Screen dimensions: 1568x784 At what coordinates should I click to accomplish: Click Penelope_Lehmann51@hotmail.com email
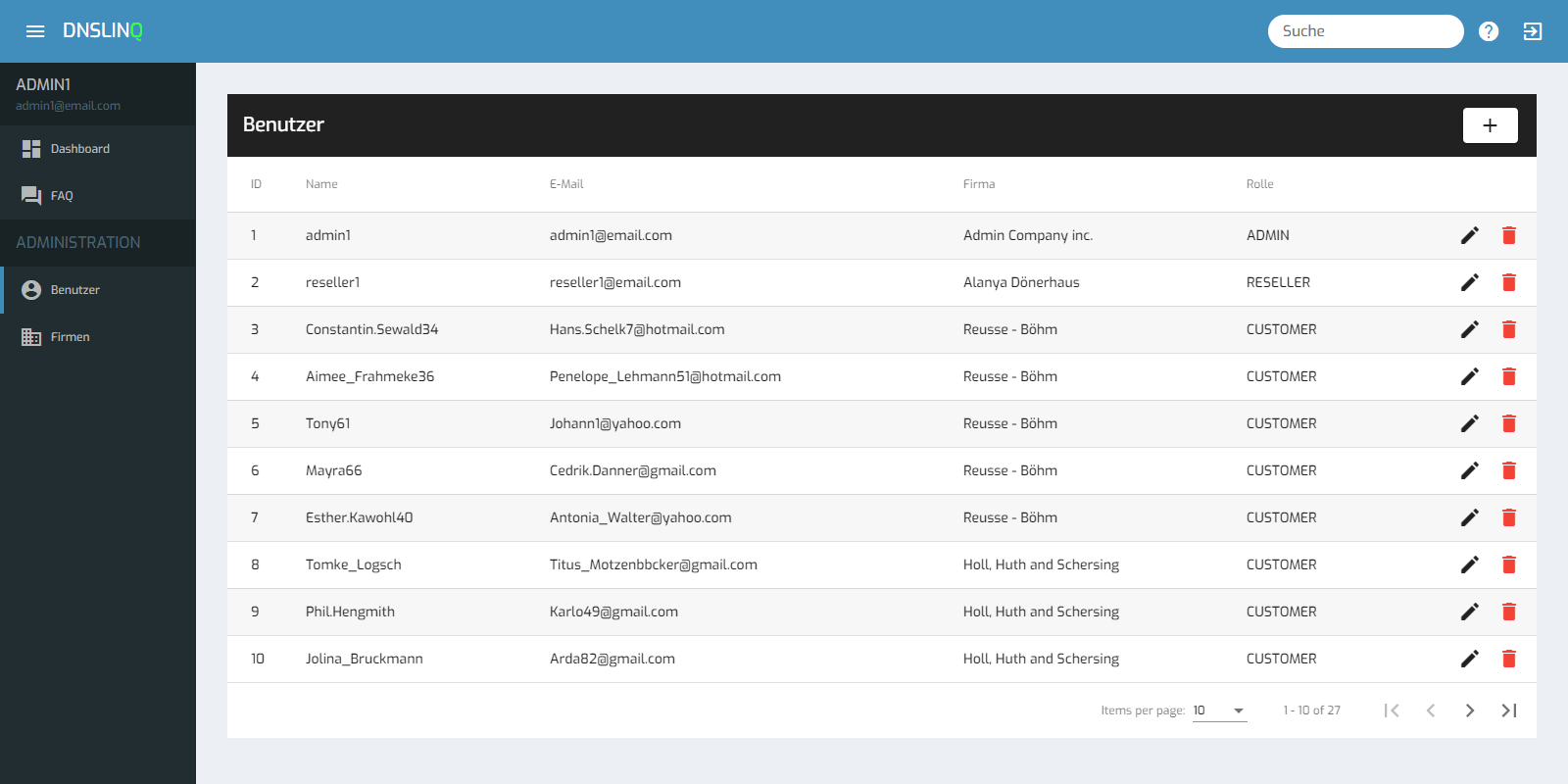[x=665, y=376]
